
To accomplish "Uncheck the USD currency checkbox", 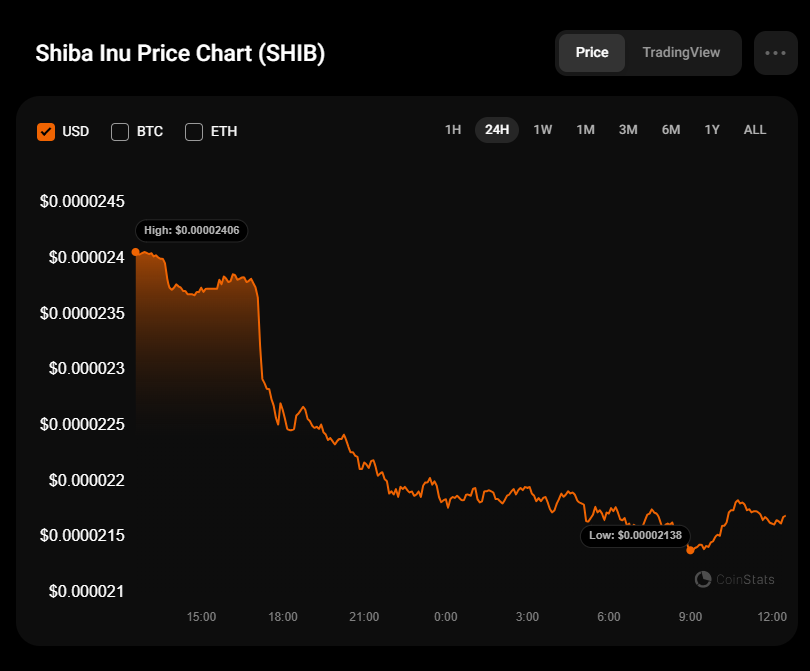I will pos(46,132).
